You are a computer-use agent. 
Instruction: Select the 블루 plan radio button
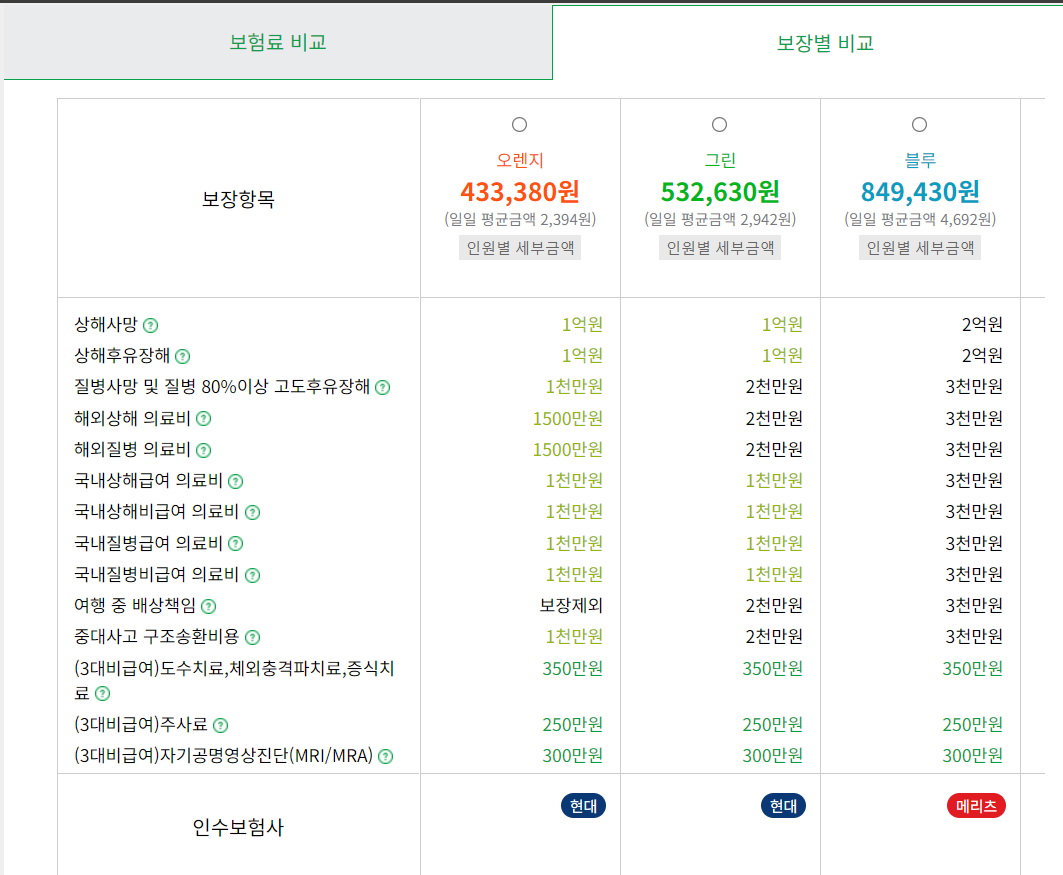tap(918, 124)
